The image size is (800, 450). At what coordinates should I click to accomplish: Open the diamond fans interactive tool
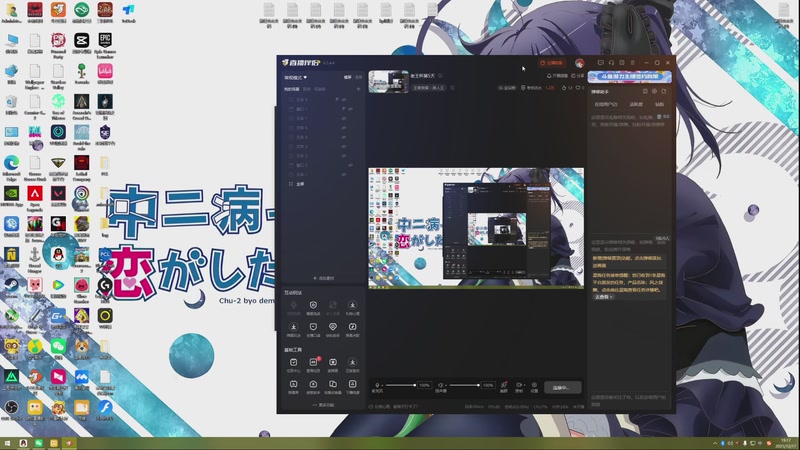333,329
